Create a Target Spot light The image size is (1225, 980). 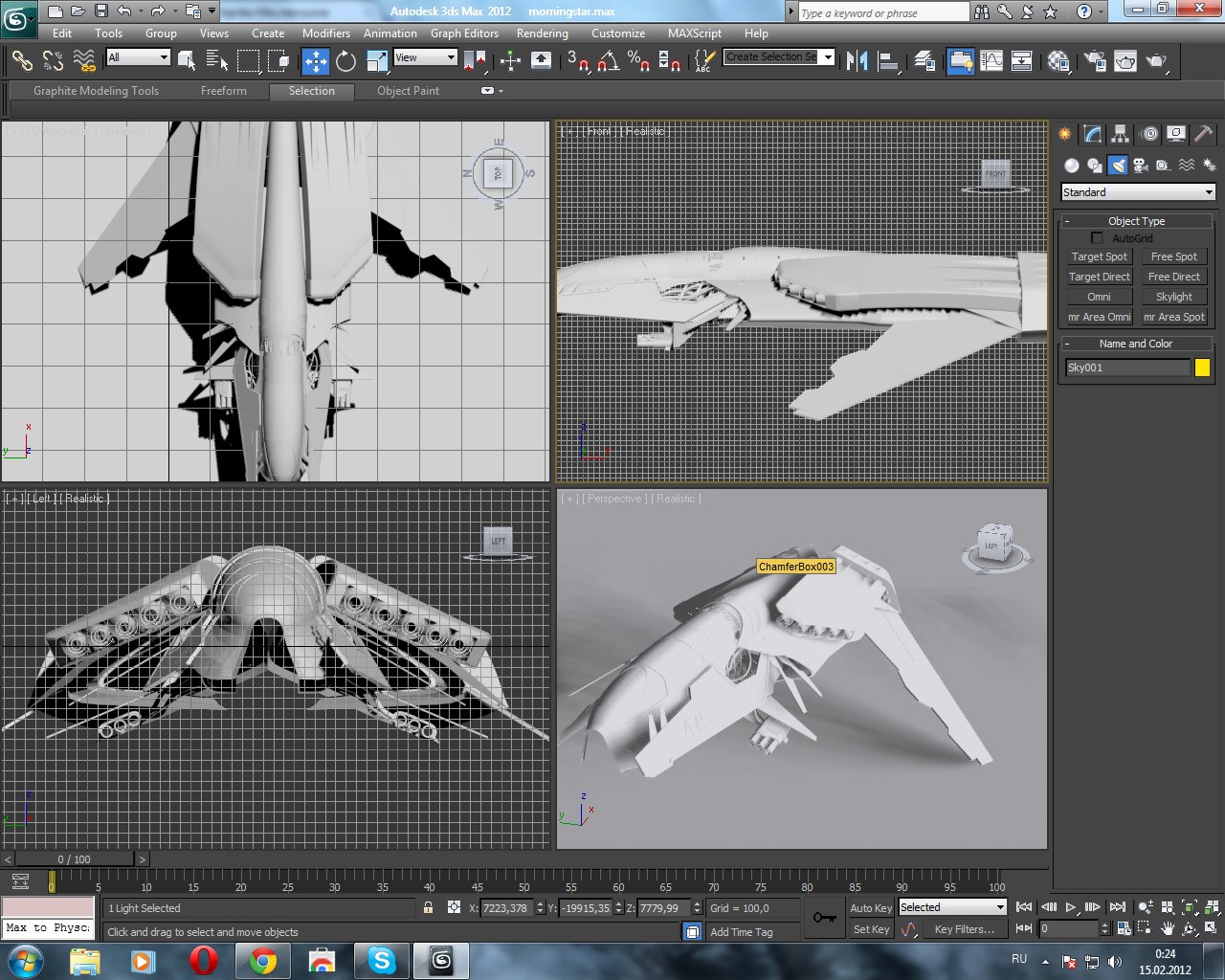pos(1099,256)
